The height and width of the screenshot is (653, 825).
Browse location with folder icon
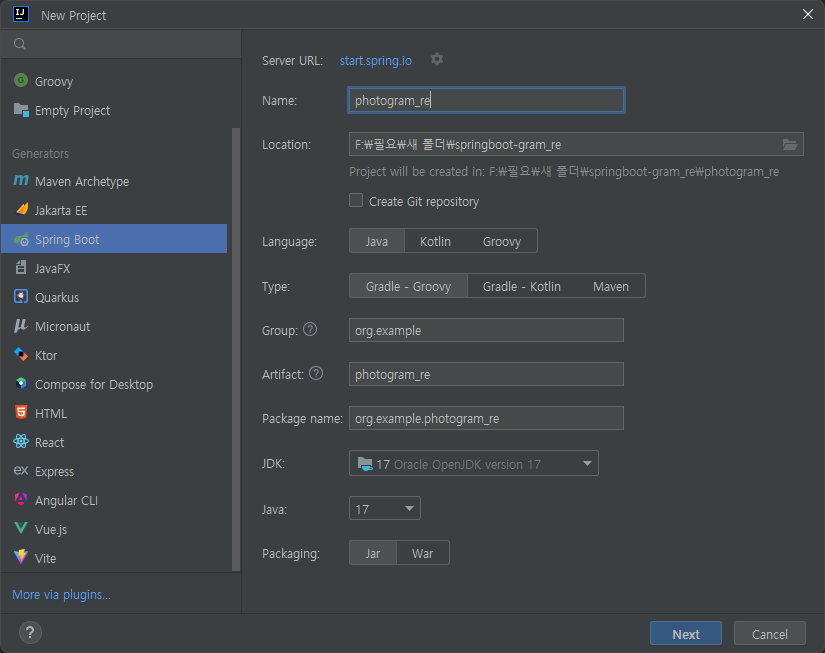790,144
